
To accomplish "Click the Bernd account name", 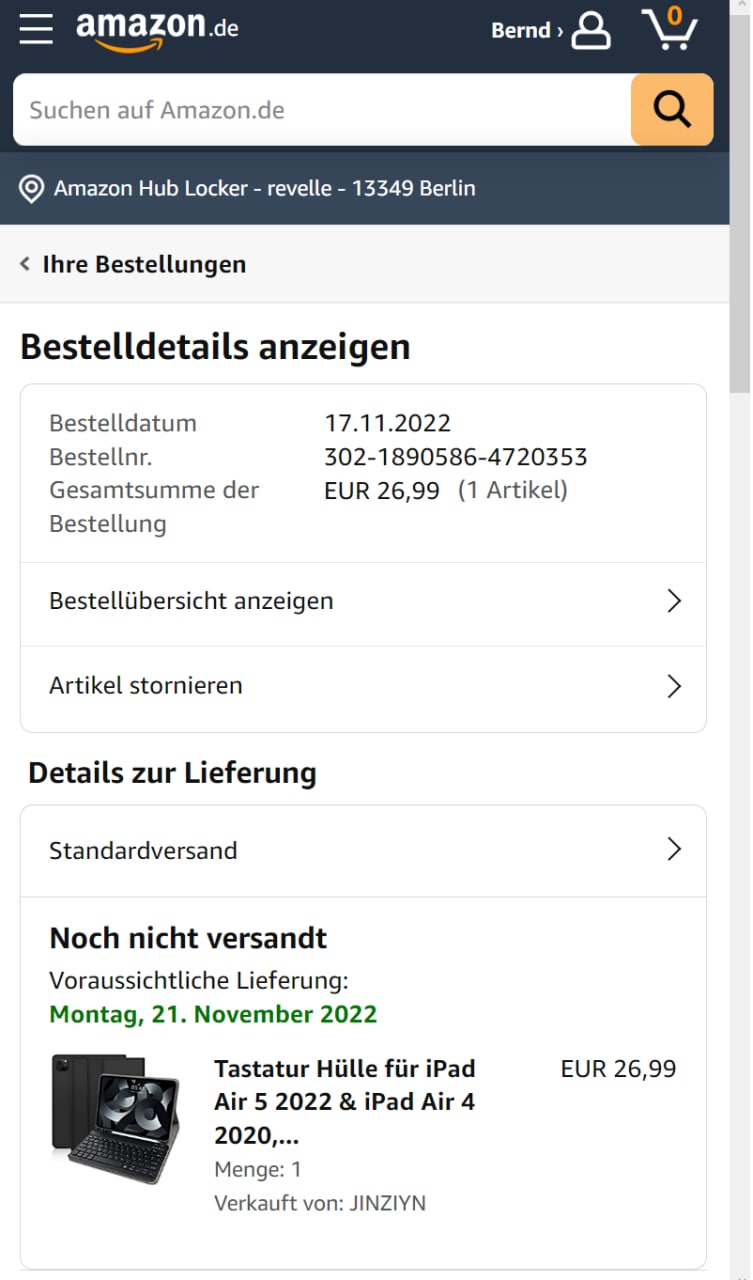I will pos(521,31).
